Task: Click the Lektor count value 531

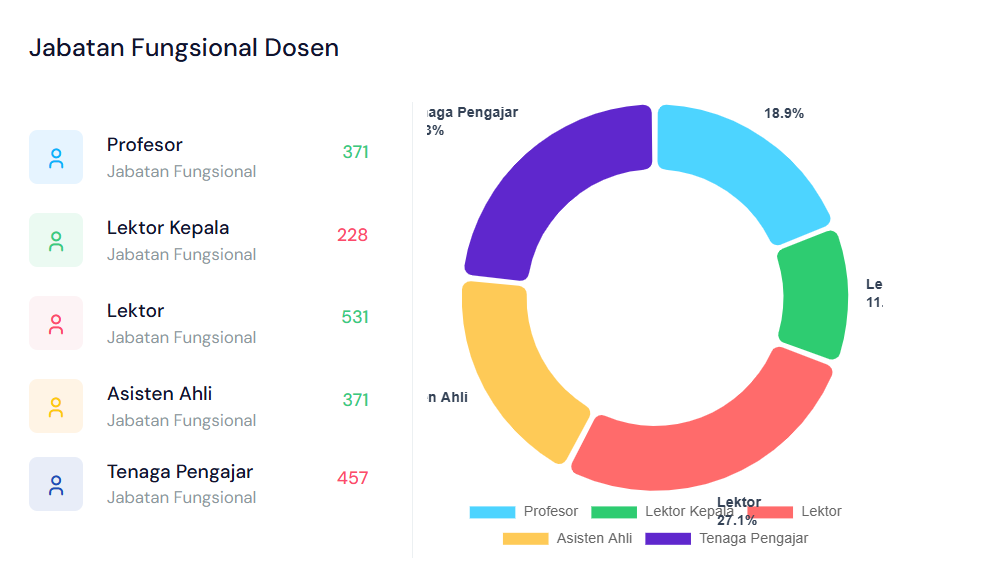Action: [355, 317]
